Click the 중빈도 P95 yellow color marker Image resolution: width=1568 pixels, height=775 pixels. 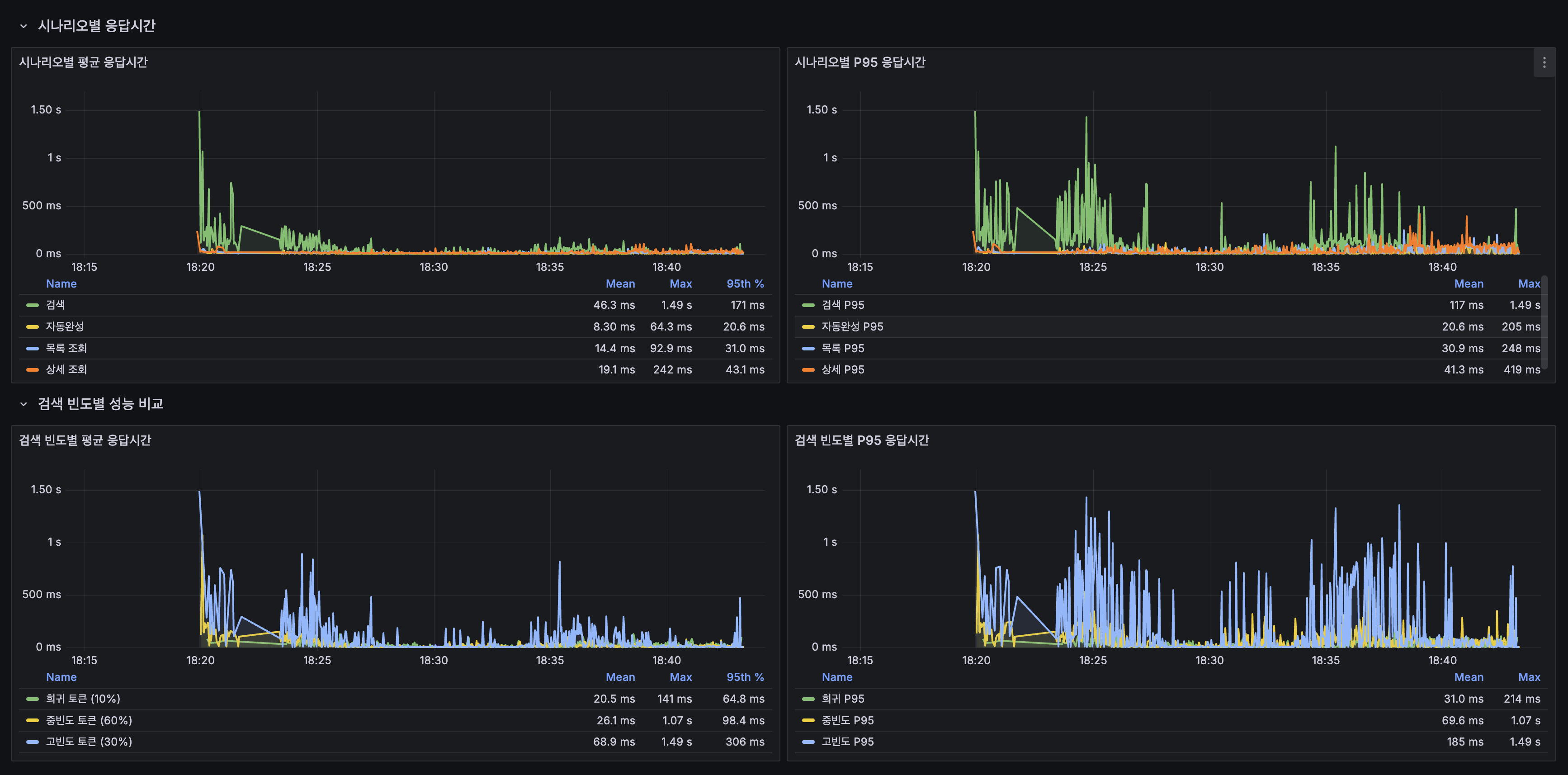click(x=808, y=720)
